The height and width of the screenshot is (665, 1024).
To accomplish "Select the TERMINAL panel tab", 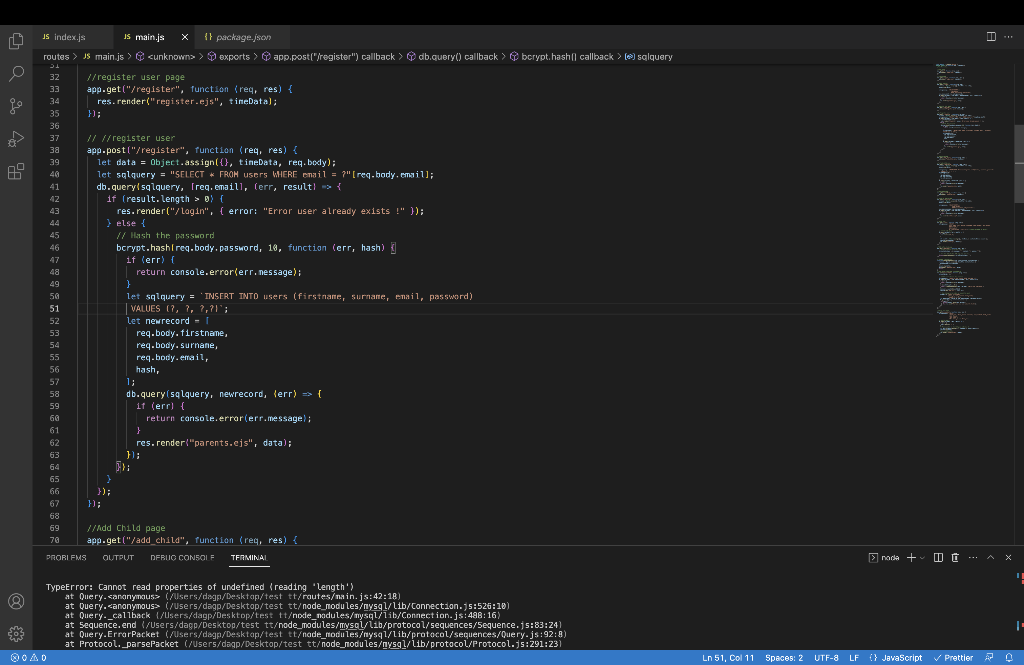I will click(249, 558).
